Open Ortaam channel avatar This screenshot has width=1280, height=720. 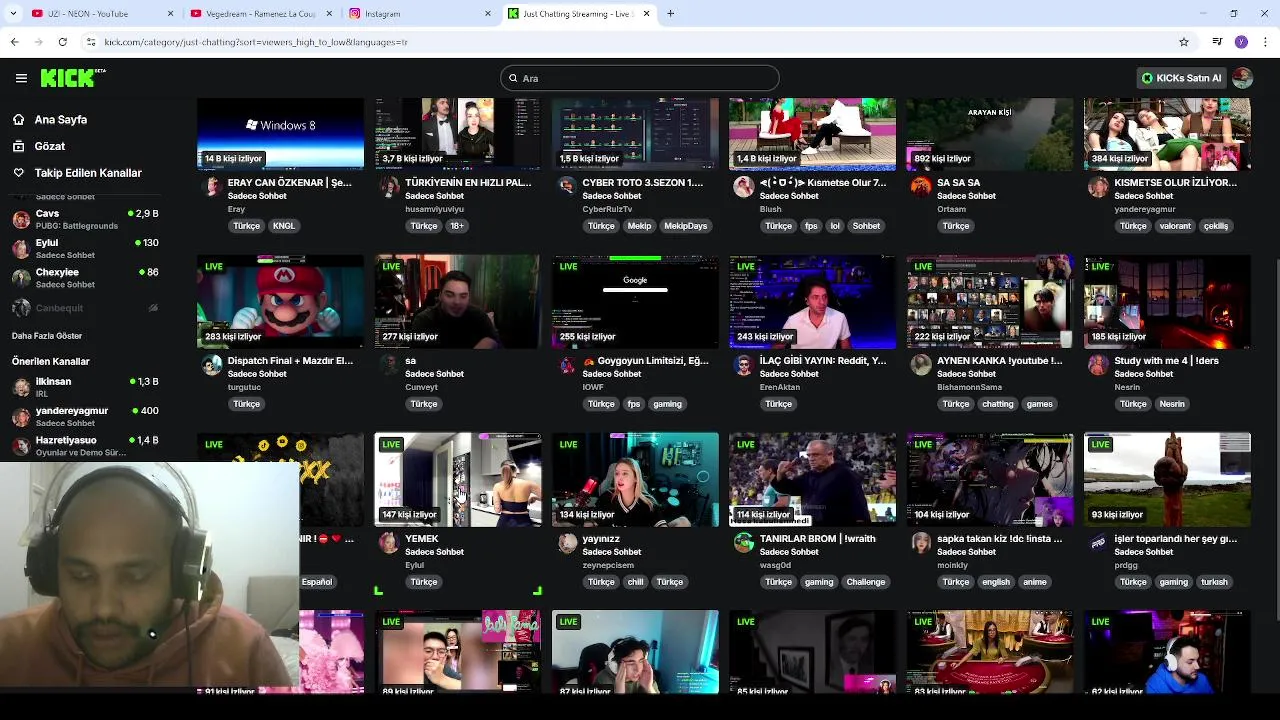pos(921,187)
